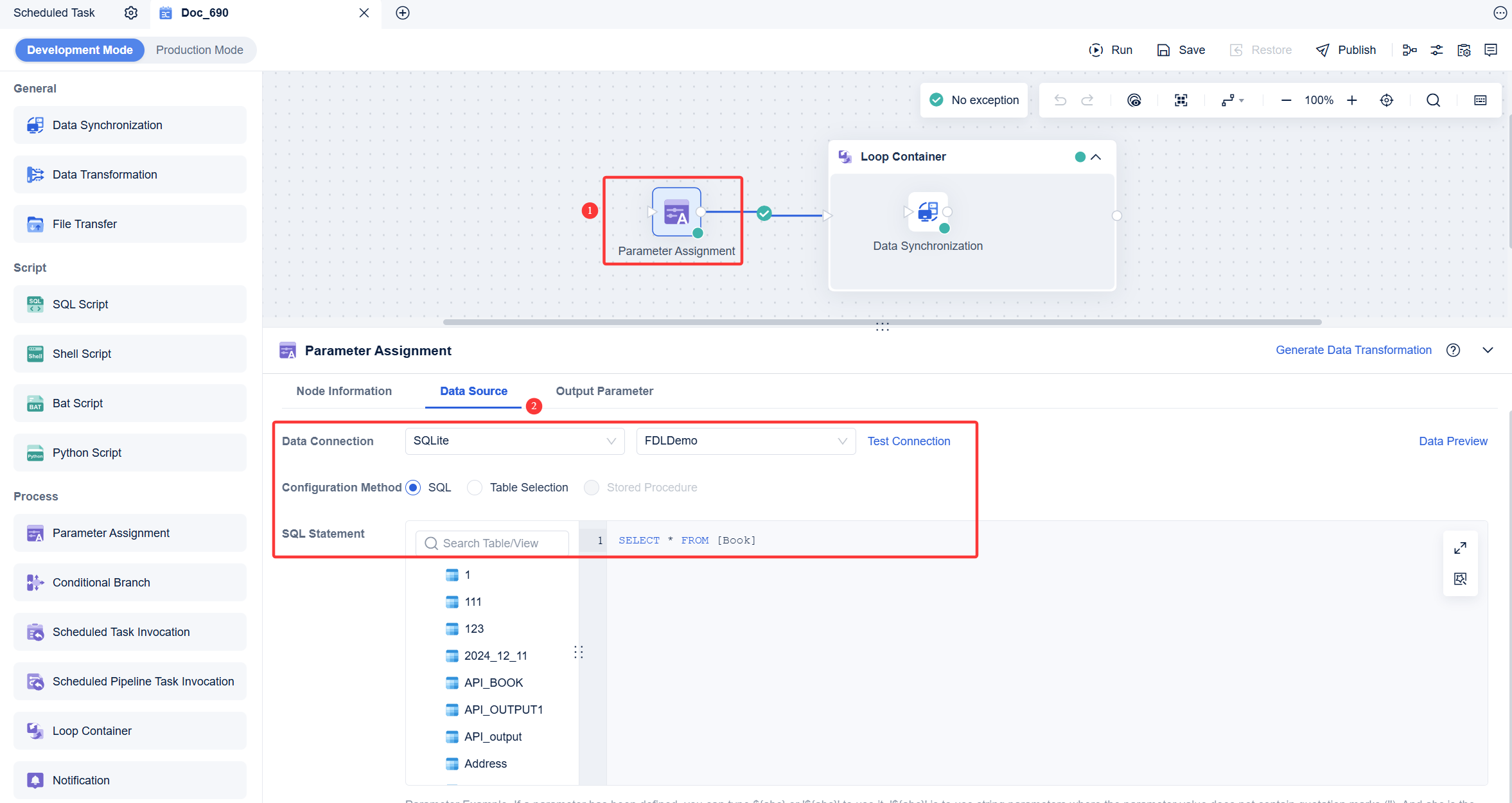Select the Data Synchronization node in loop

coord(927,212)
